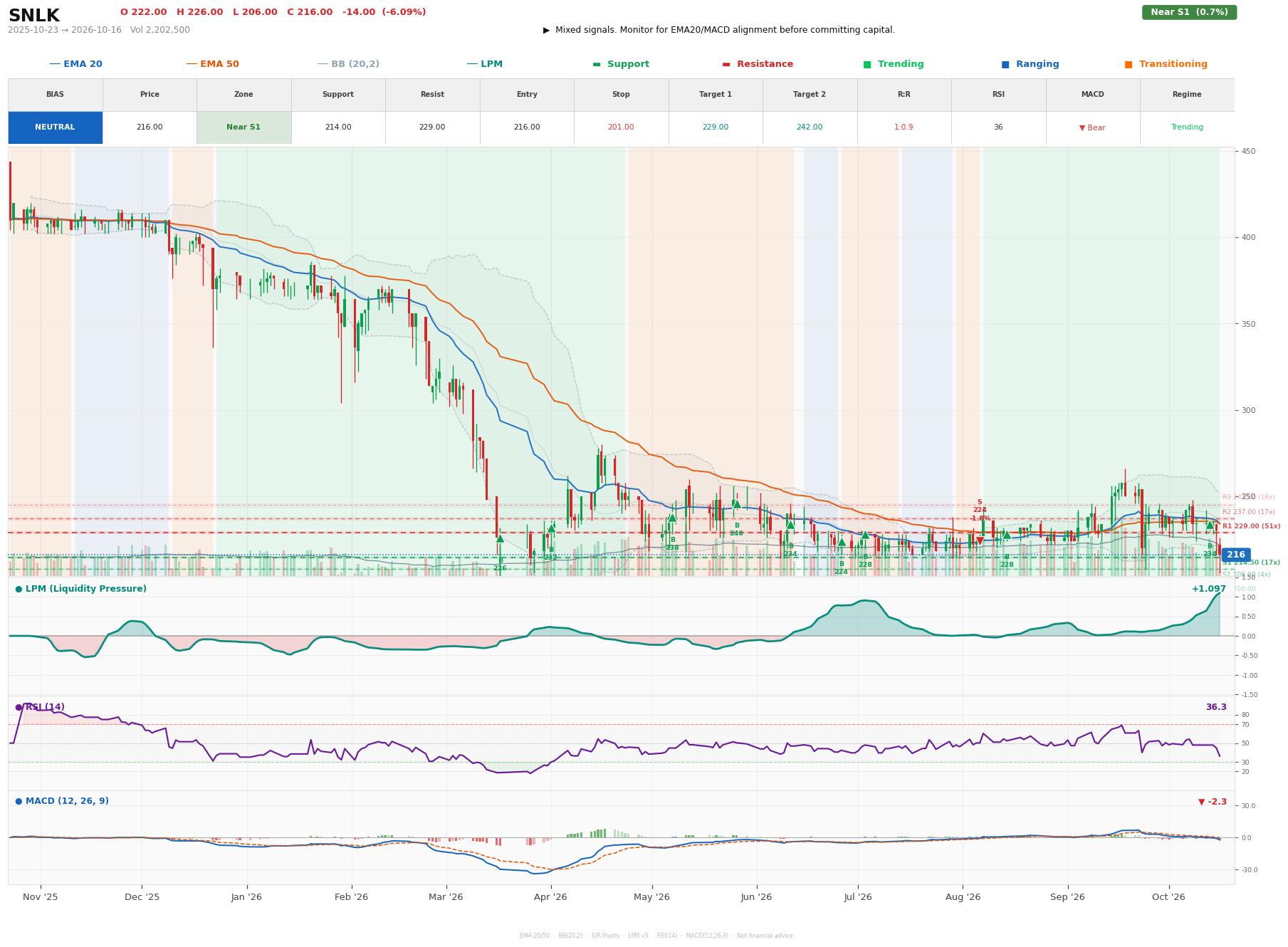The width and height of the screenshot is (1288, 947).
Task: Click the Trending value in Regime column
Action: click(1187, 127)
